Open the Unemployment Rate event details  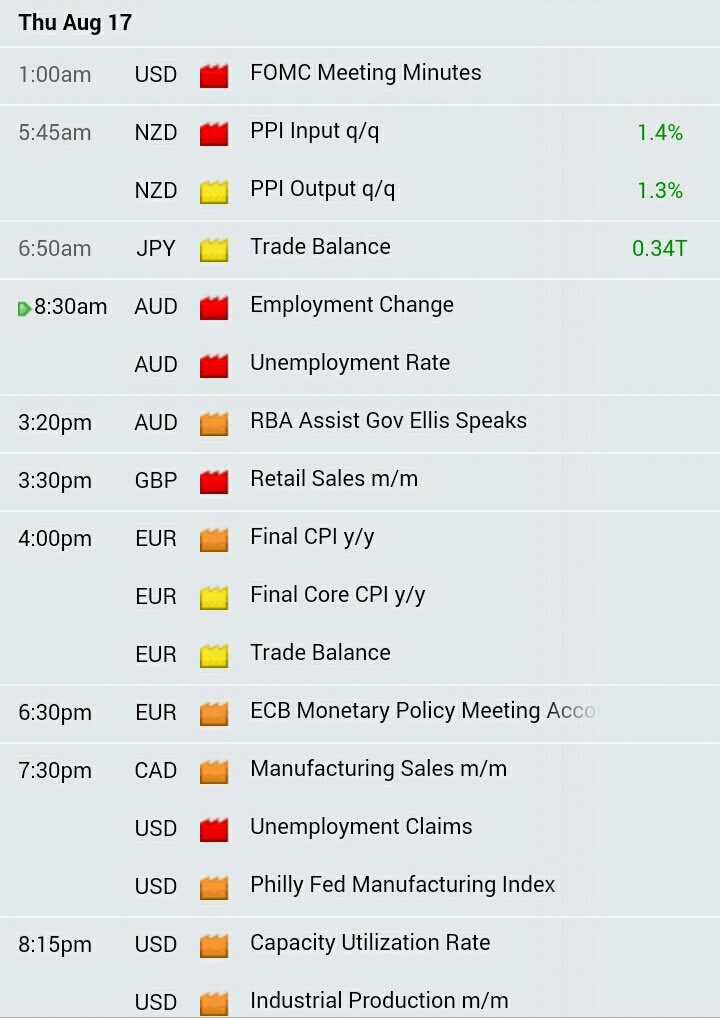pyautogui.click(x=360, y=366)
